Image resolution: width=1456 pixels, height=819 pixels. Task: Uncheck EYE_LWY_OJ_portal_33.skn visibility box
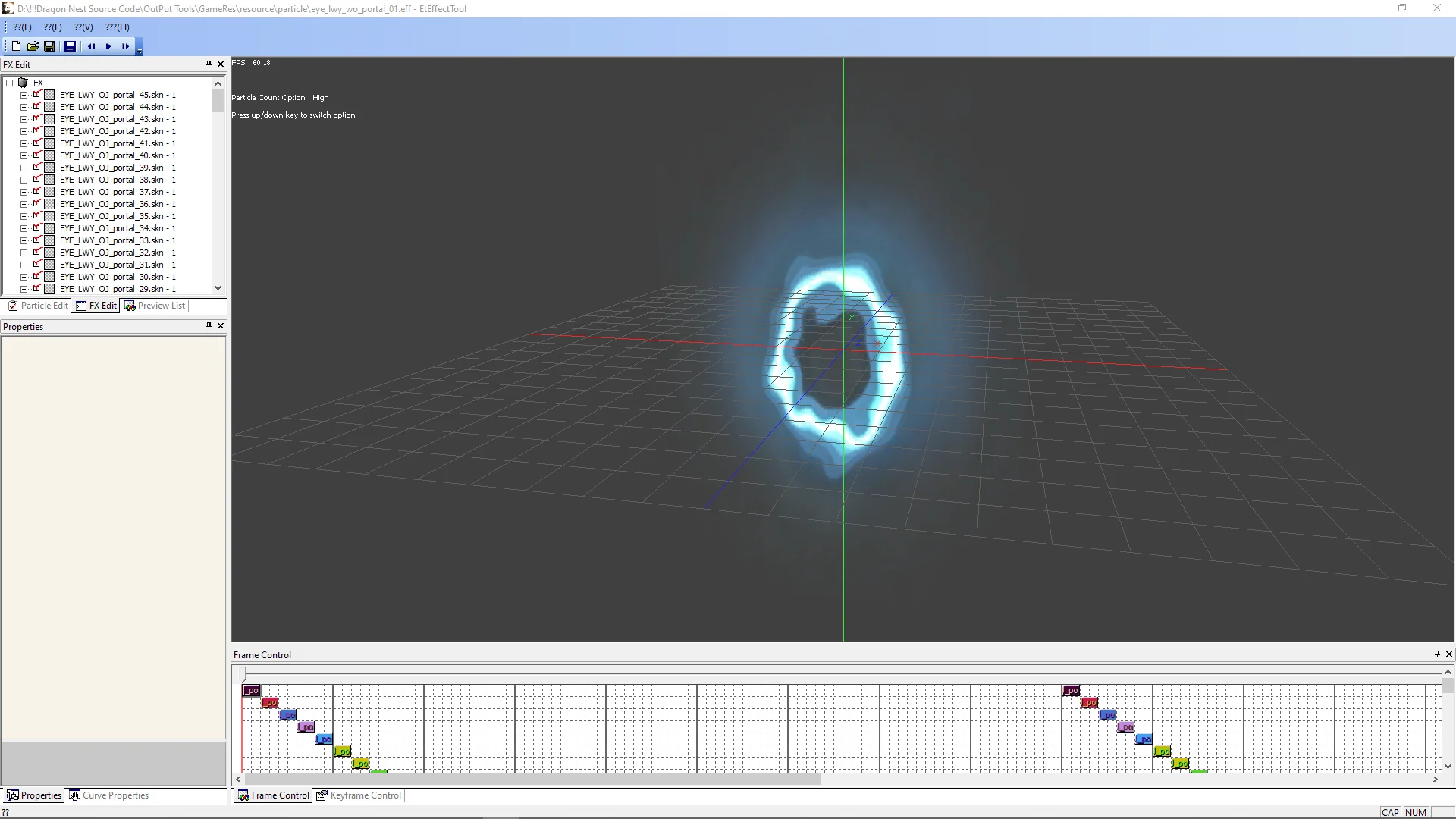36,240
